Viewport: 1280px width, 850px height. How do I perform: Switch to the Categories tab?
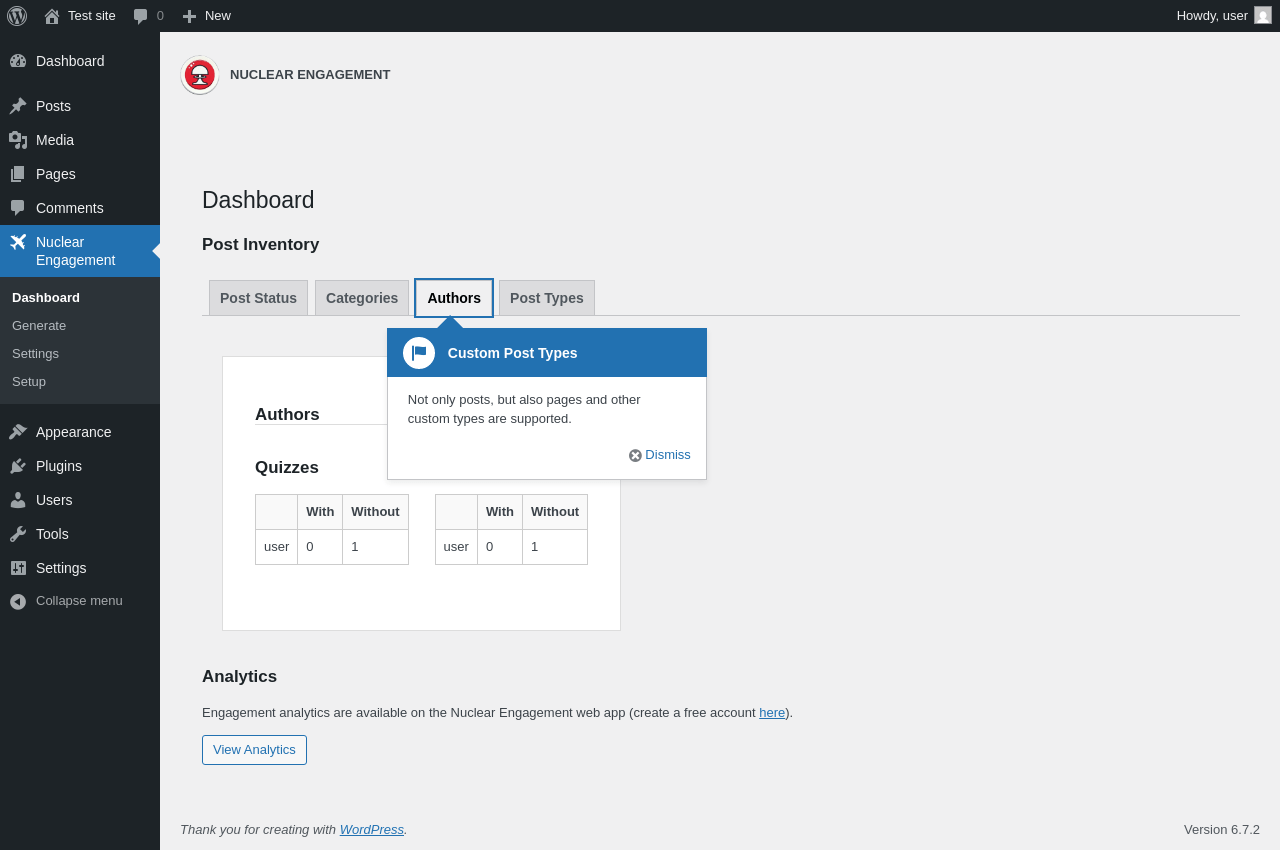coord(362,298)
